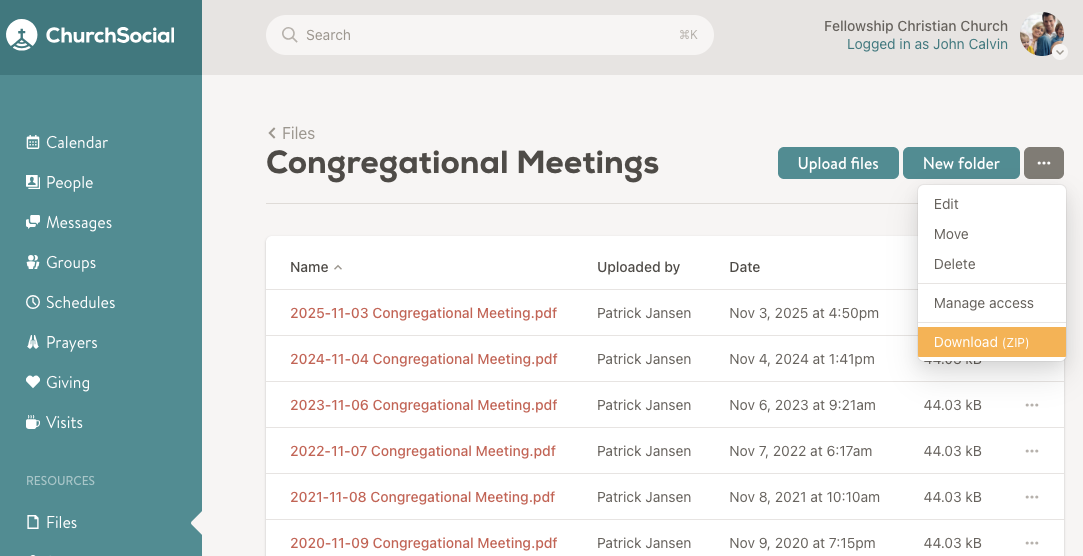The width and height of the screenshot is (1083, 556).
Task: Go to the Giving page
Action: coord(67,382)
